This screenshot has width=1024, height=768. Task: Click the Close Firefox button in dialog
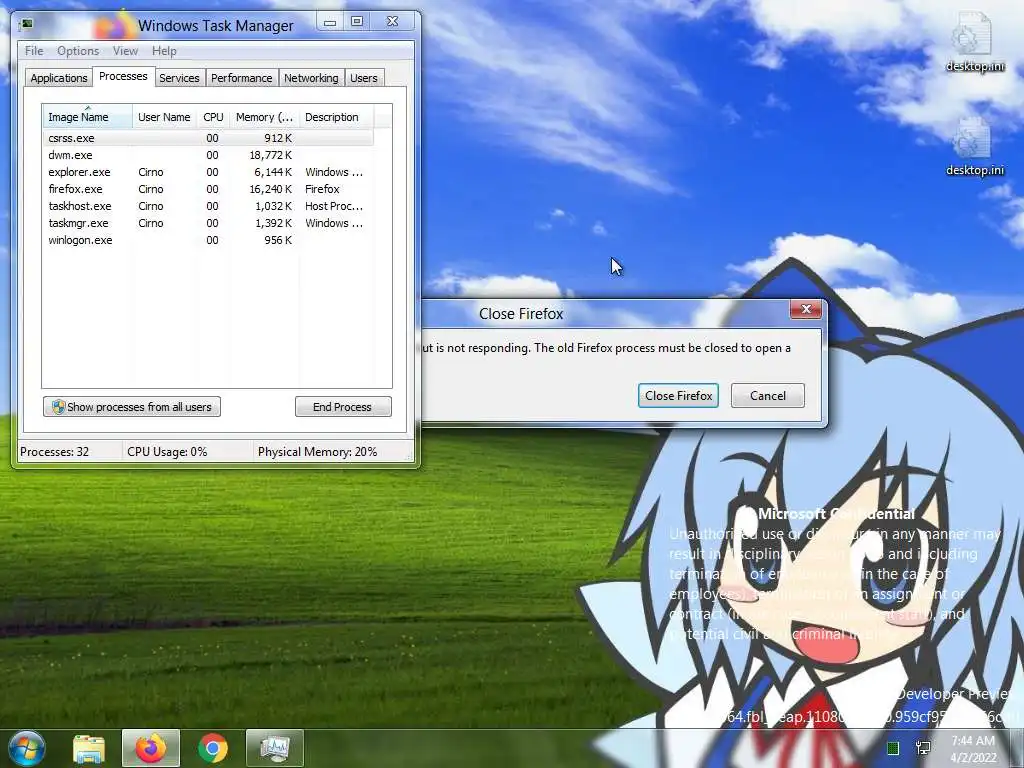click(679, 396)
